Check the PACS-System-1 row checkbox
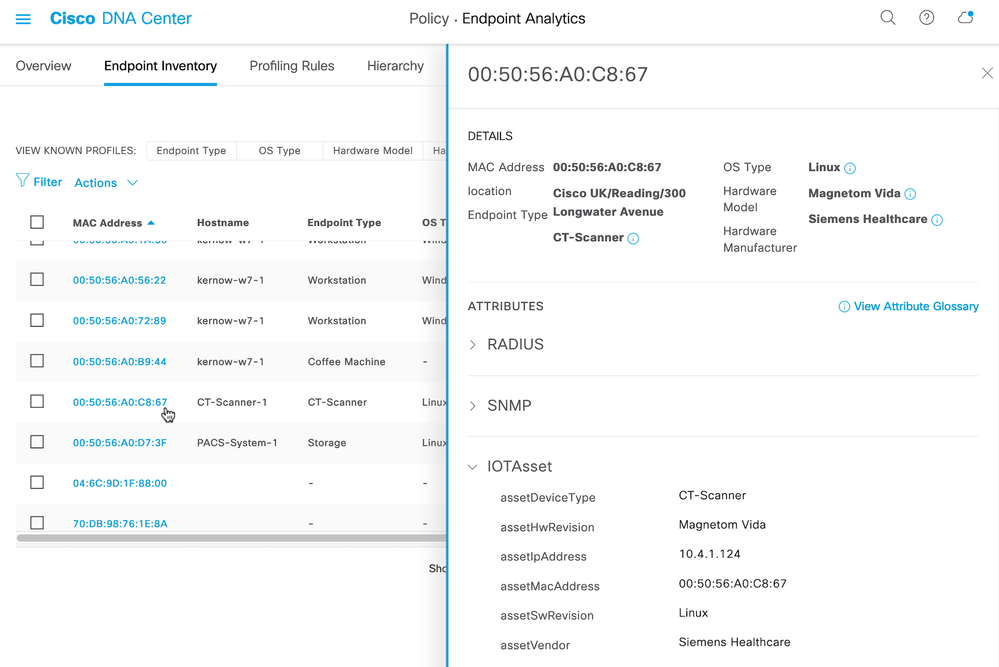This screenshot has height=667, width=999. [x=37, y=442]
